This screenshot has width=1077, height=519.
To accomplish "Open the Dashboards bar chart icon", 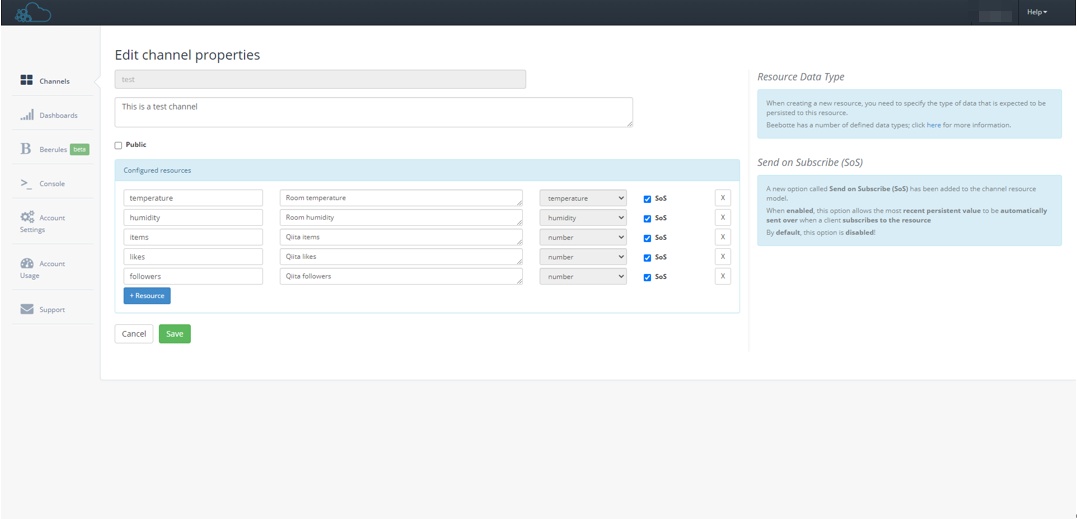I will (x=27, y=115).
